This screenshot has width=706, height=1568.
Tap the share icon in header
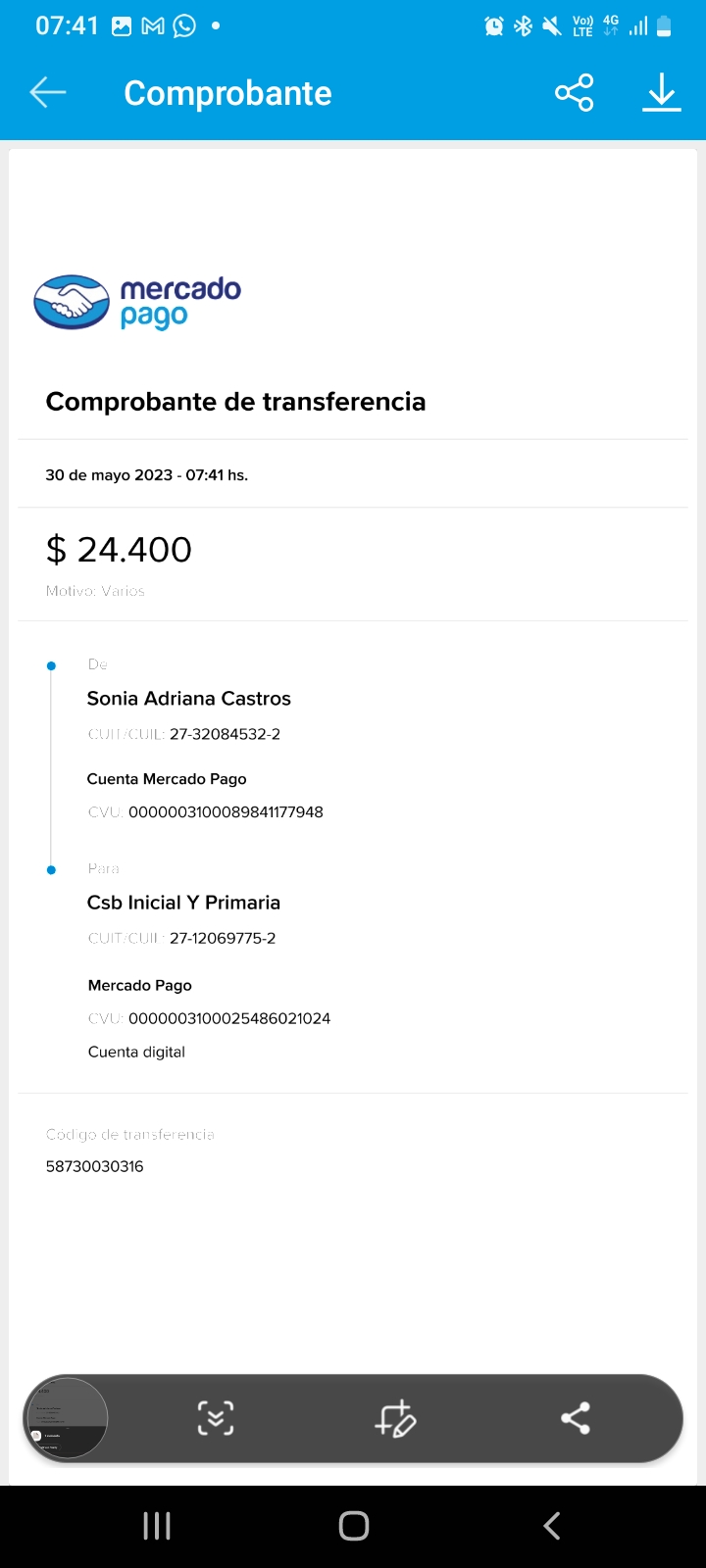(x=575, y=93)
